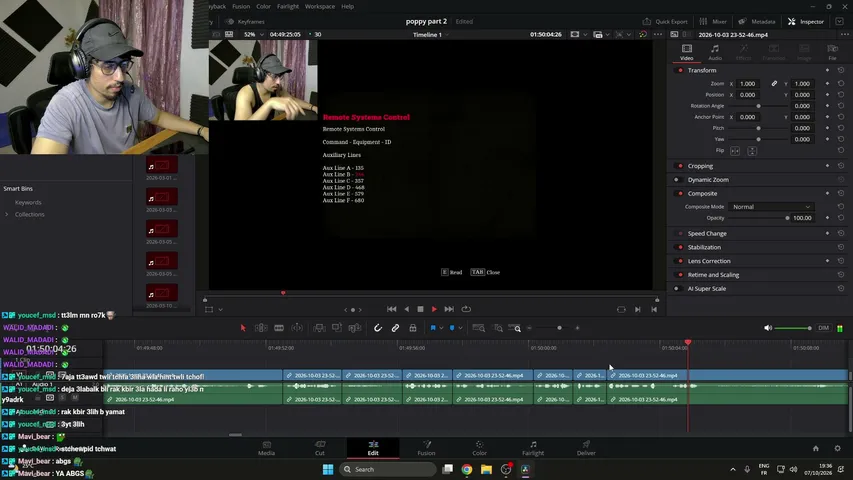Activate the Trim Edit Mode tool
853x480 pixels.
[x=261, y=328]
